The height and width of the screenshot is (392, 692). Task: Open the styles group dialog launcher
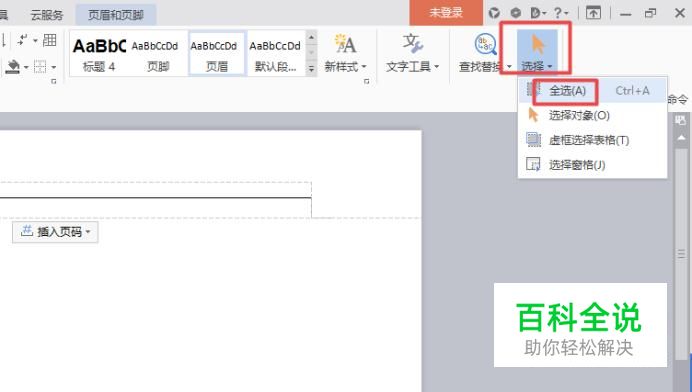(366, 82)
